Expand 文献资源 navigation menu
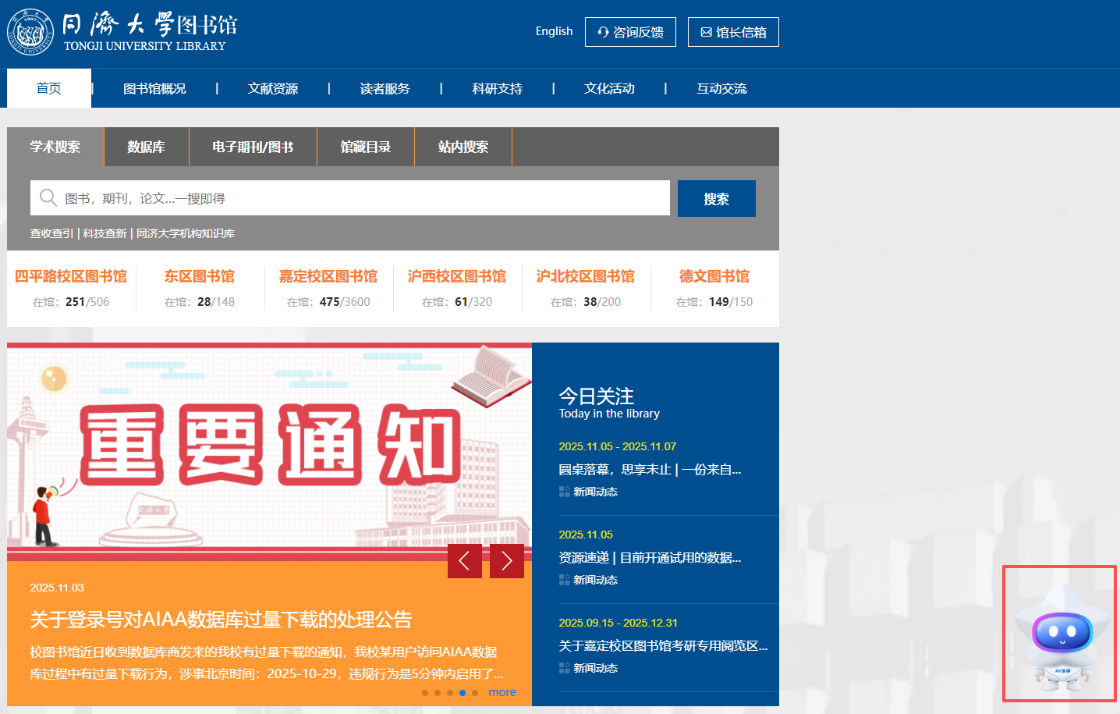Image resolution: width=1120 pixels, height=714 pixels. [273, 88]
